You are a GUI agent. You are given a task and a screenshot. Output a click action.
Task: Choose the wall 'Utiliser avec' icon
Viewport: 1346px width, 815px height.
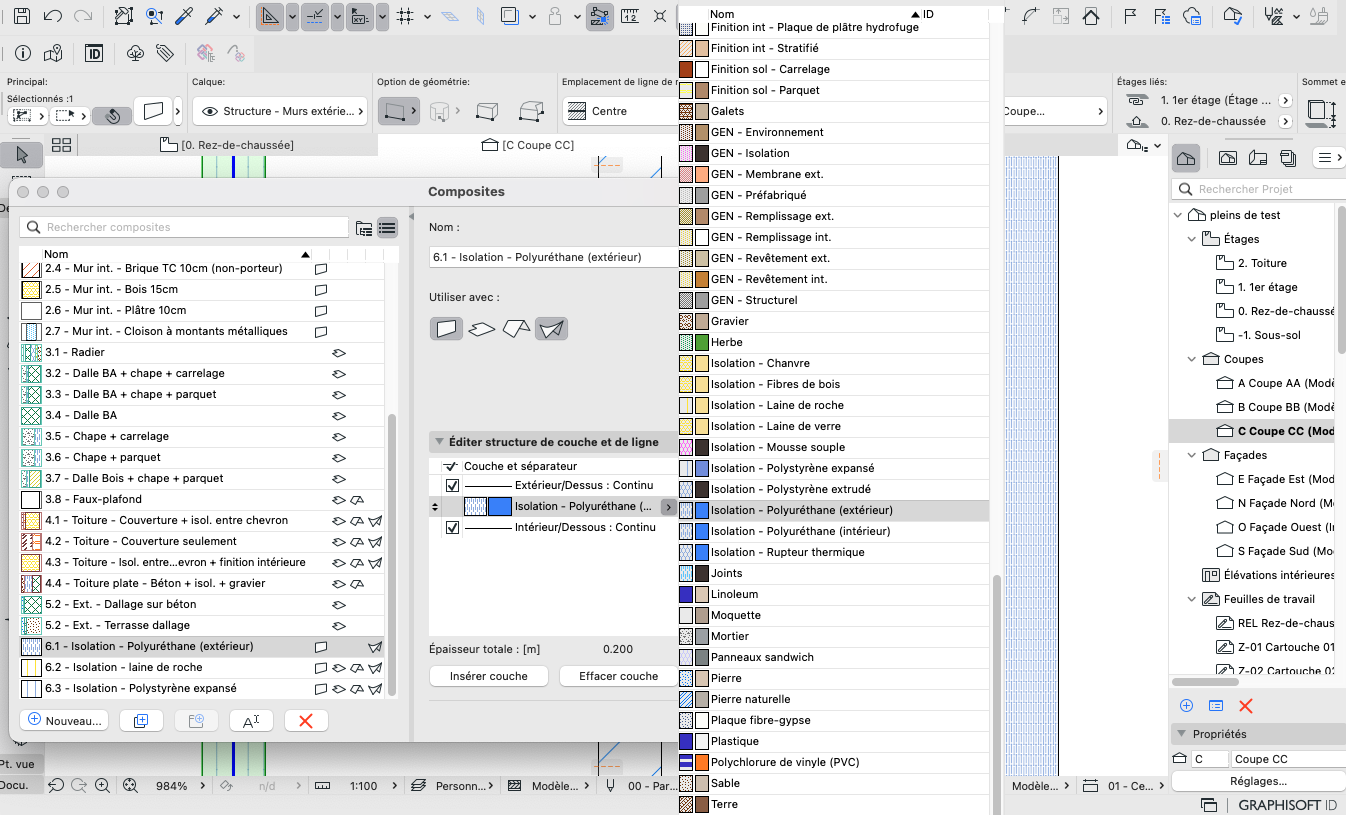pos(447,328)
